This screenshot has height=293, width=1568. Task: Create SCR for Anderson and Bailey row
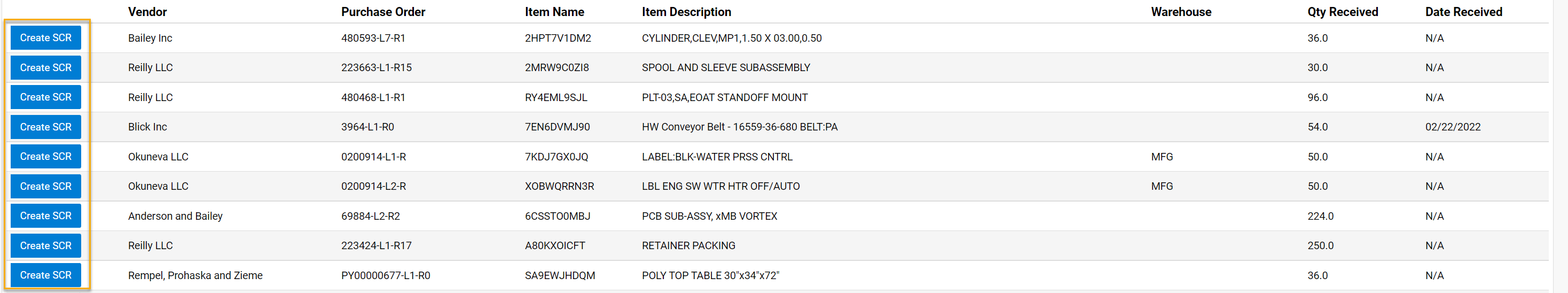pos(45,215)
